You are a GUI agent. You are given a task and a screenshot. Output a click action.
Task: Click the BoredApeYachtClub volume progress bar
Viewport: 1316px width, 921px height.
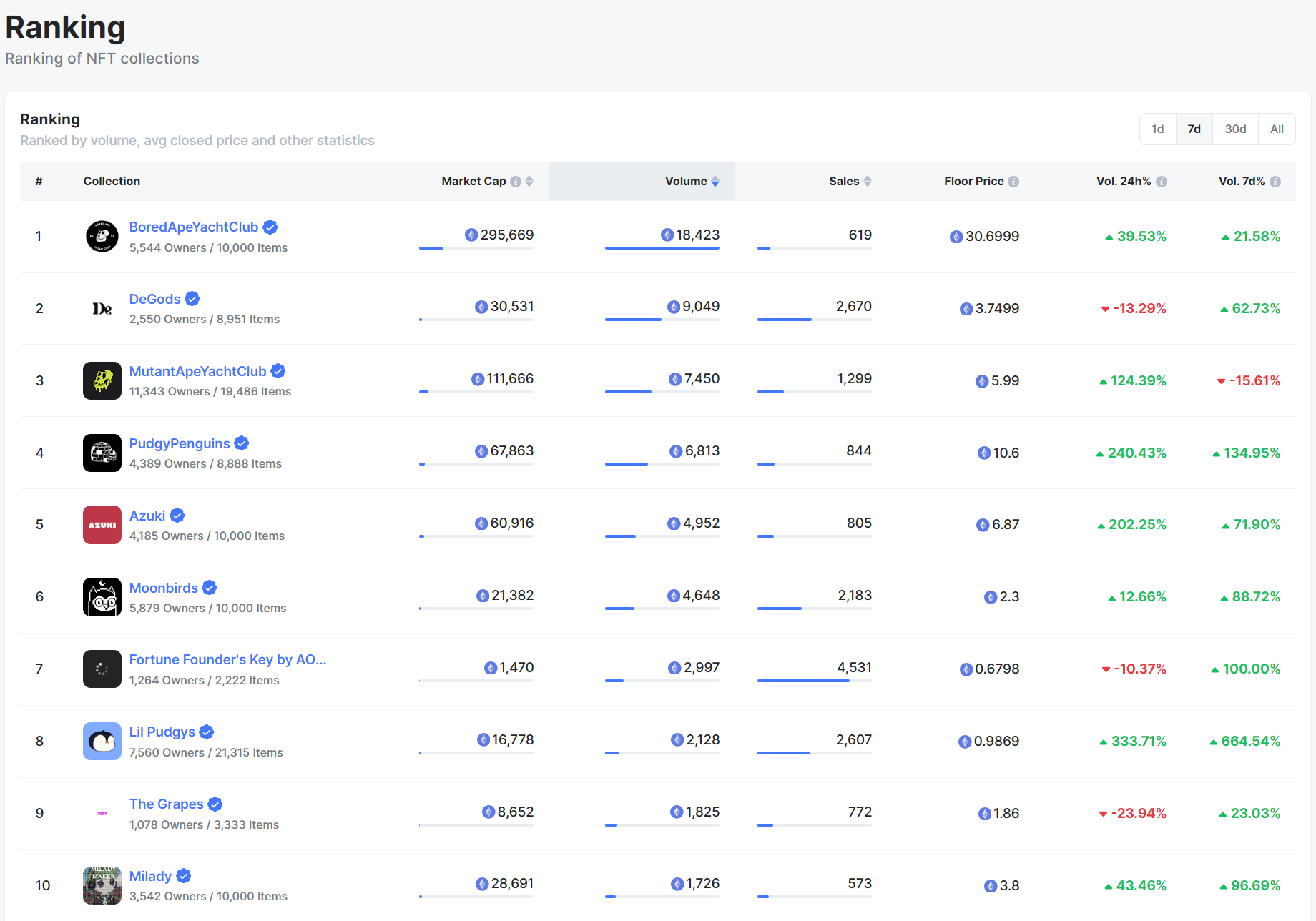coord(662,248)
